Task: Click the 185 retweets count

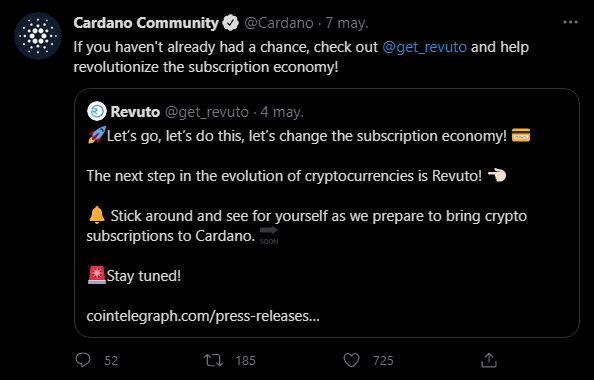Action: coord(246,360)
